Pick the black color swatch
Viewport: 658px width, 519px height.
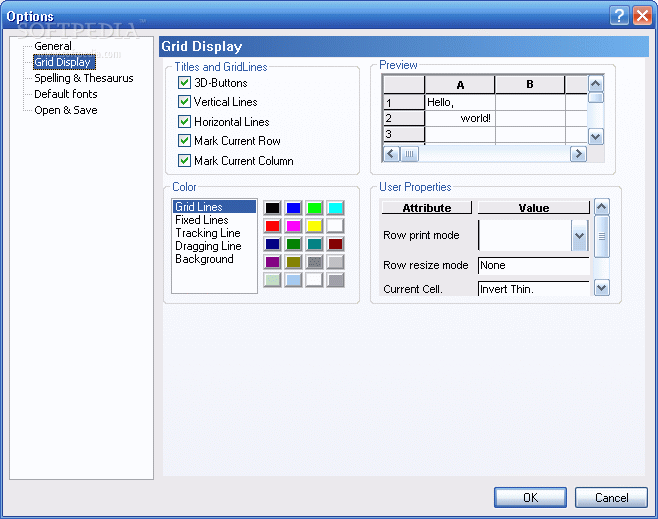(x=272, y=208)
